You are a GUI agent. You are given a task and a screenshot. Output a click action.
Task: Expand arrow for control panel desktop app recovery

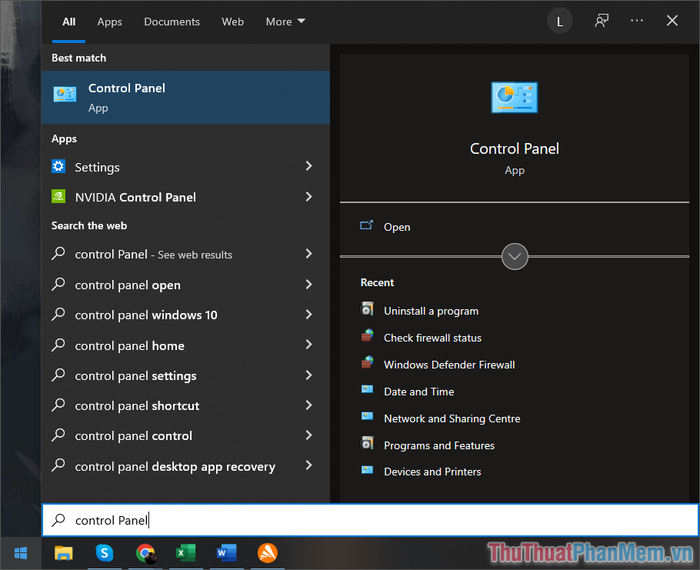(x=308, y=465)
